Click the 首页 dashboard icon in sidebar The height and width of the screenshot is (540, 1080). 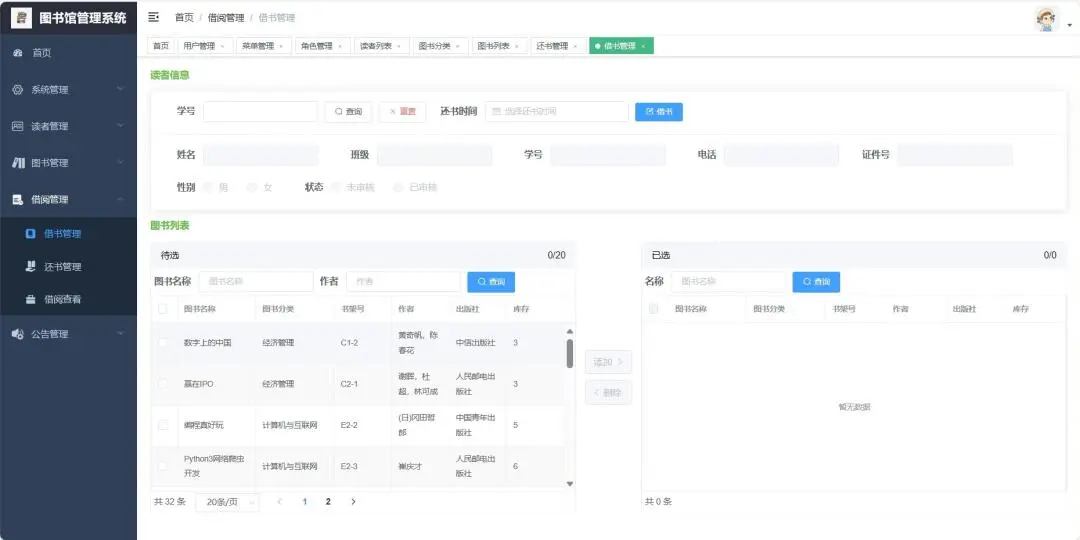coord(18,53)
